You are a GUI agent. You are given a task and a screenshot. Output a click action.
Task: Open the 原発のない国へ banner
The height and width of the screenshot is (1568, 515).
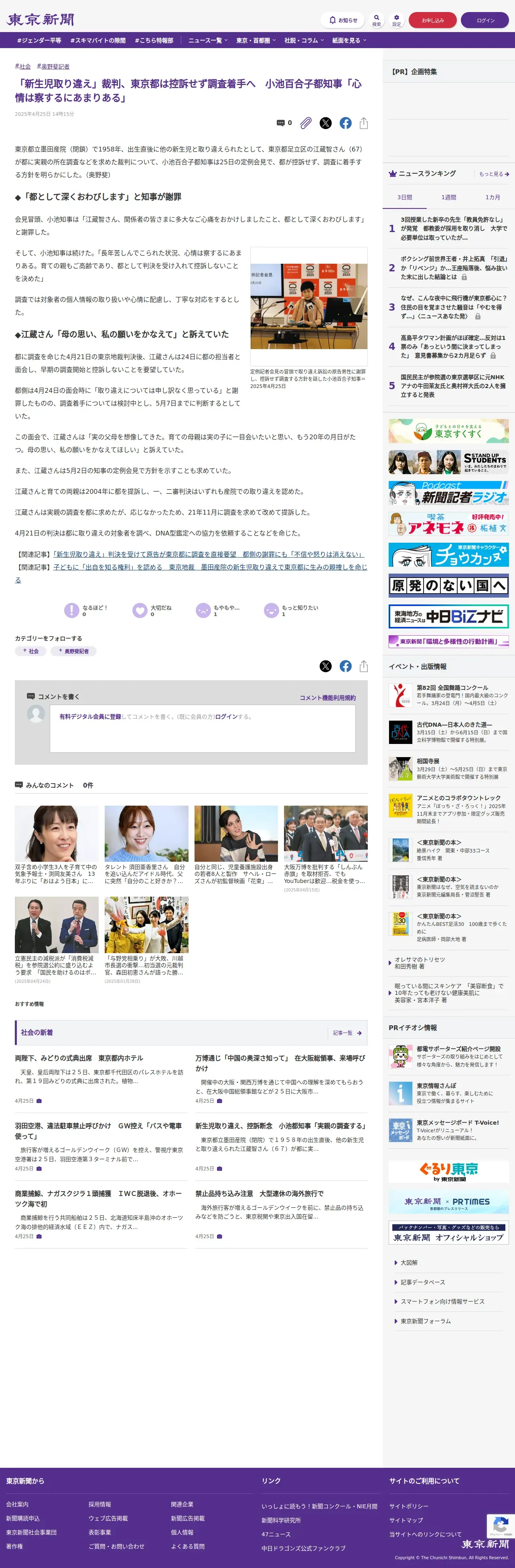(x=448, y=586)
